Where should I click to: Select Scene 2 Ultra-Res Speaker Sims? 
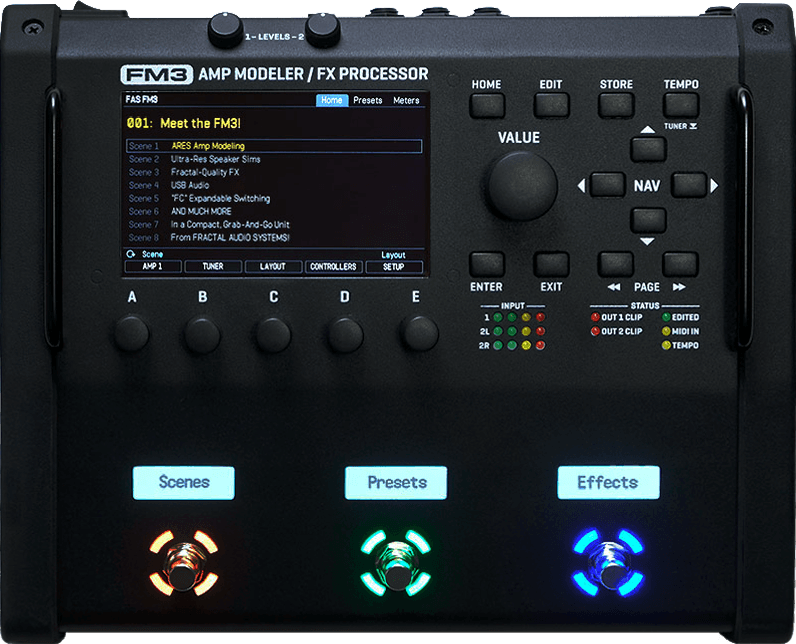(x=274, y=159)
